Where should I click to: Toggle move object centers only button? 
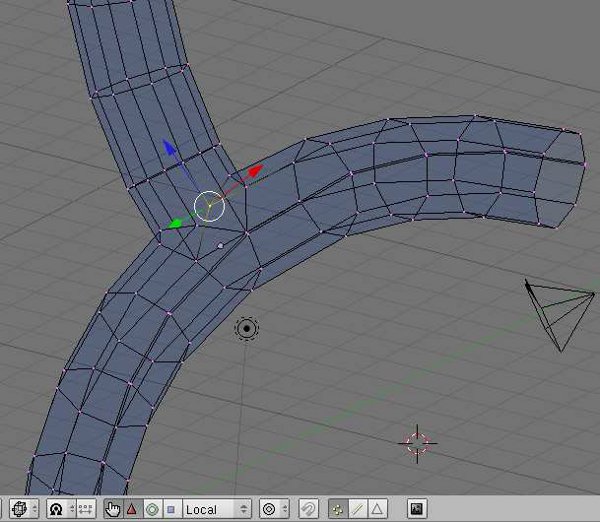[86, 509]
